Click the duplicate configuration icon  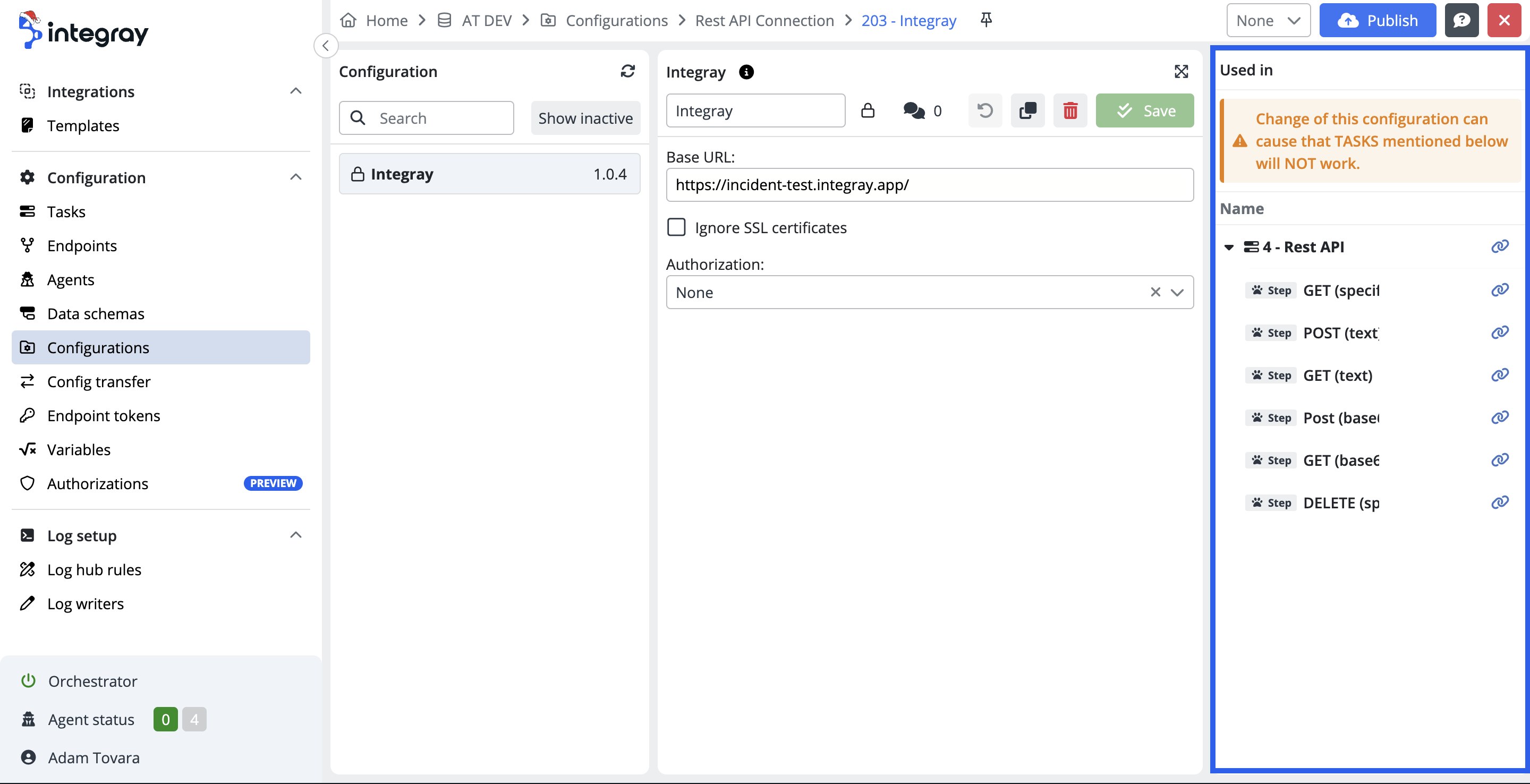(1027, 110)
